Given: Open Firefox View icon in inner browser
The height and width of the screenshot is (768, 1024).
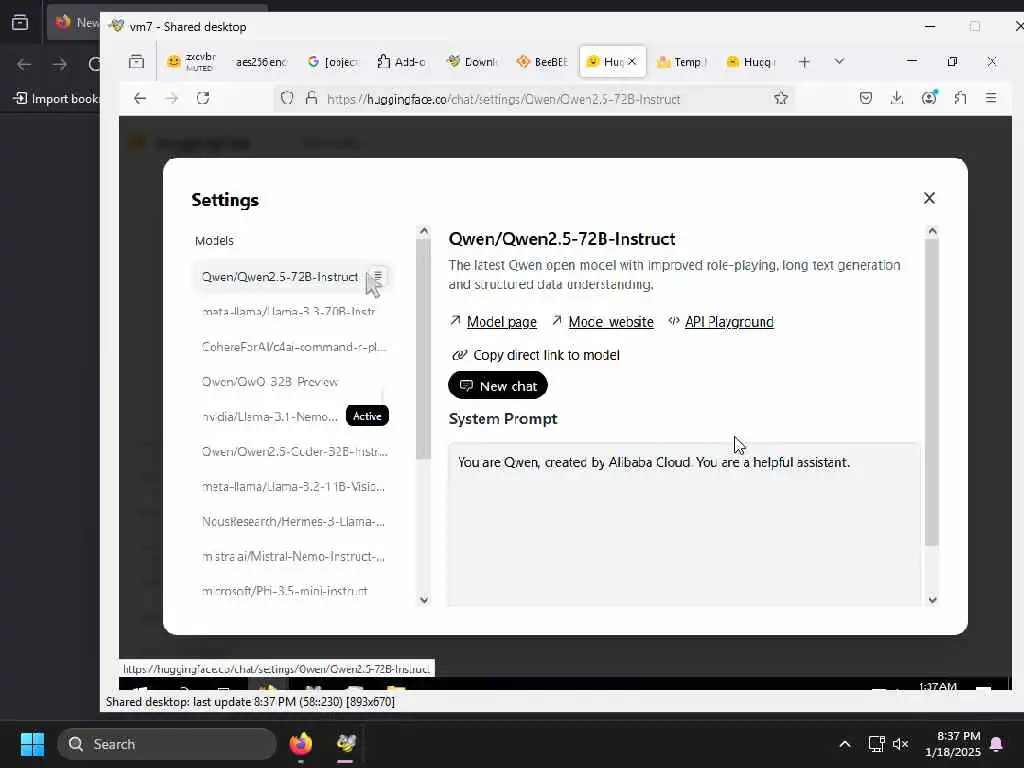Looking at the screenshot, I should pos(136,62).
